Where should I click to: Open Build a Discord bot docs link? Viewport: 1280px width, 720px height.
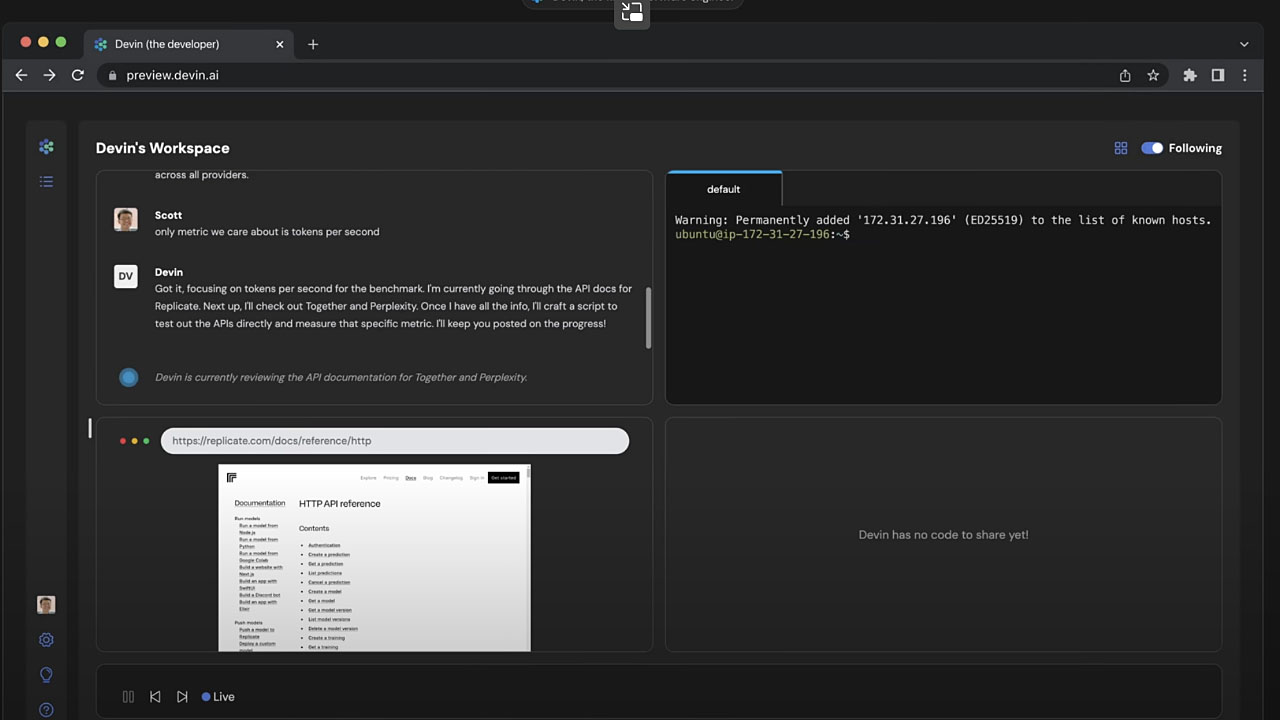[x=260, y=595]
